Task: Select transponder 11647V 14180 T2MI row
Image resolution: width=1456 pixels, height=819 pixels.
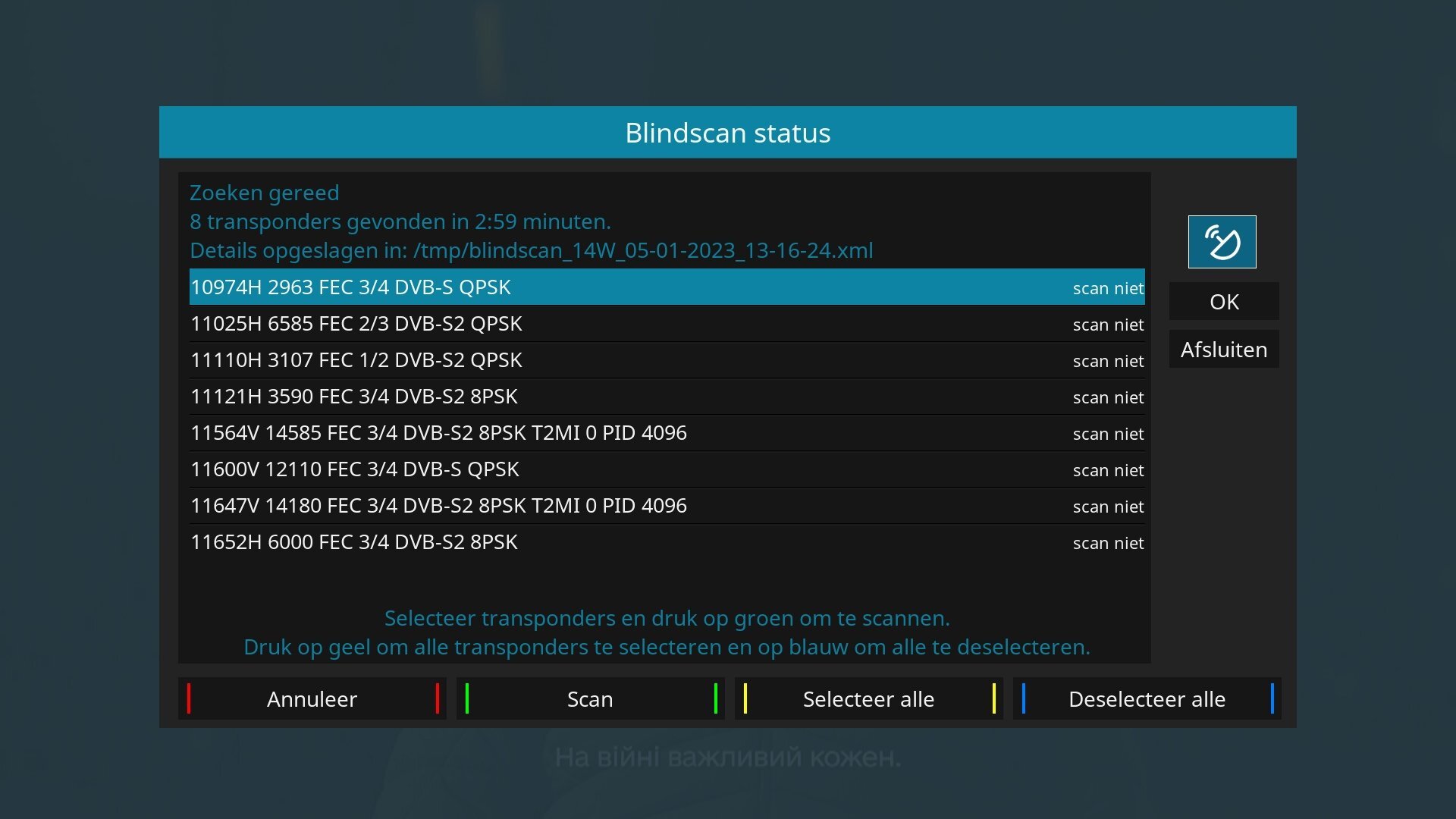Action: click(438, 506)
